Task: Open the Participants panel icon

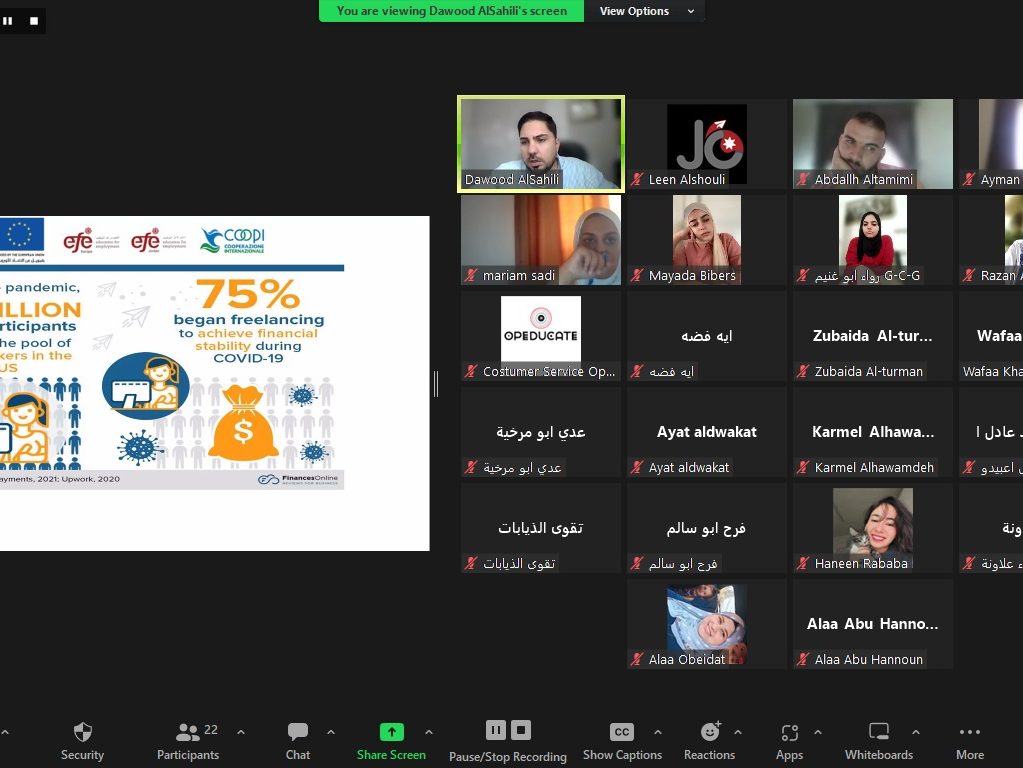Action: [187, 733]
